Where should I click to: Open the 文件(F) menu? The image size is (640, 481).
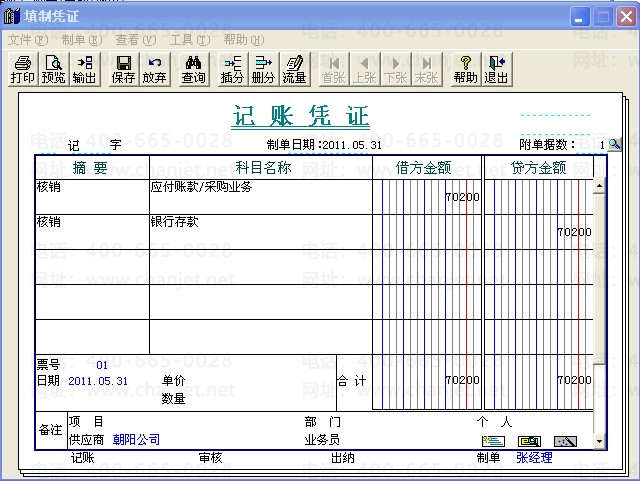click(28, 40)
